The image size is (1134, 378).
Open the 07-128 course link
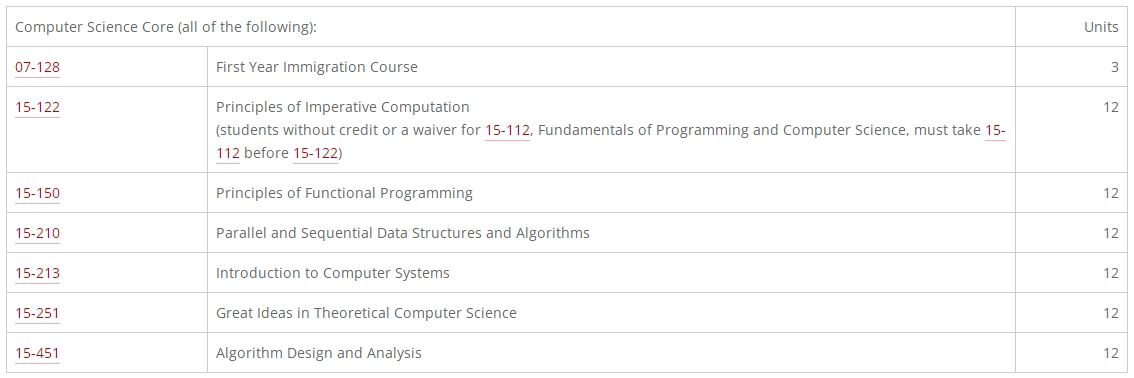point(38,67)
